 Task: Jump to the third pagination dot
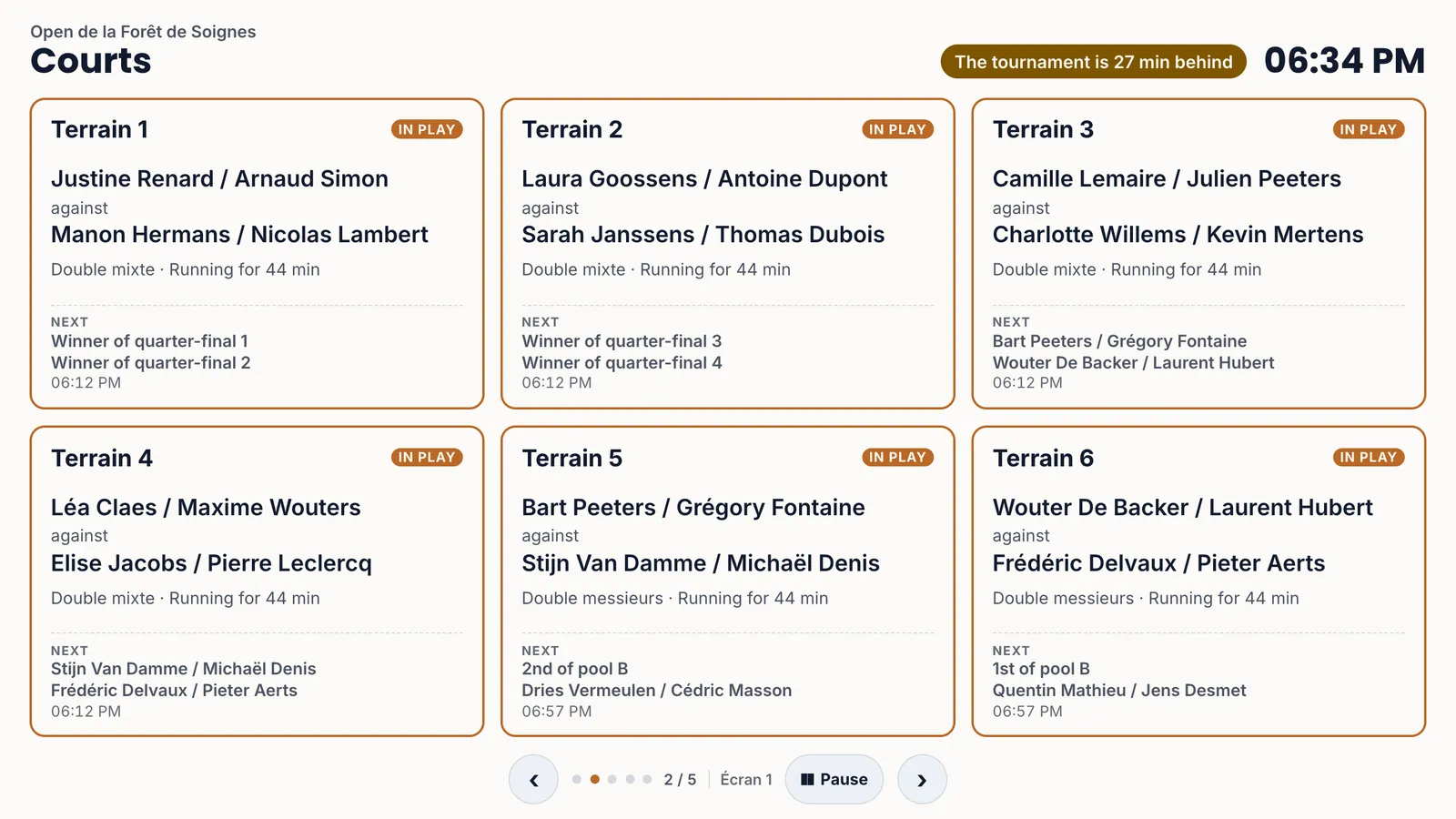point(612,779)
